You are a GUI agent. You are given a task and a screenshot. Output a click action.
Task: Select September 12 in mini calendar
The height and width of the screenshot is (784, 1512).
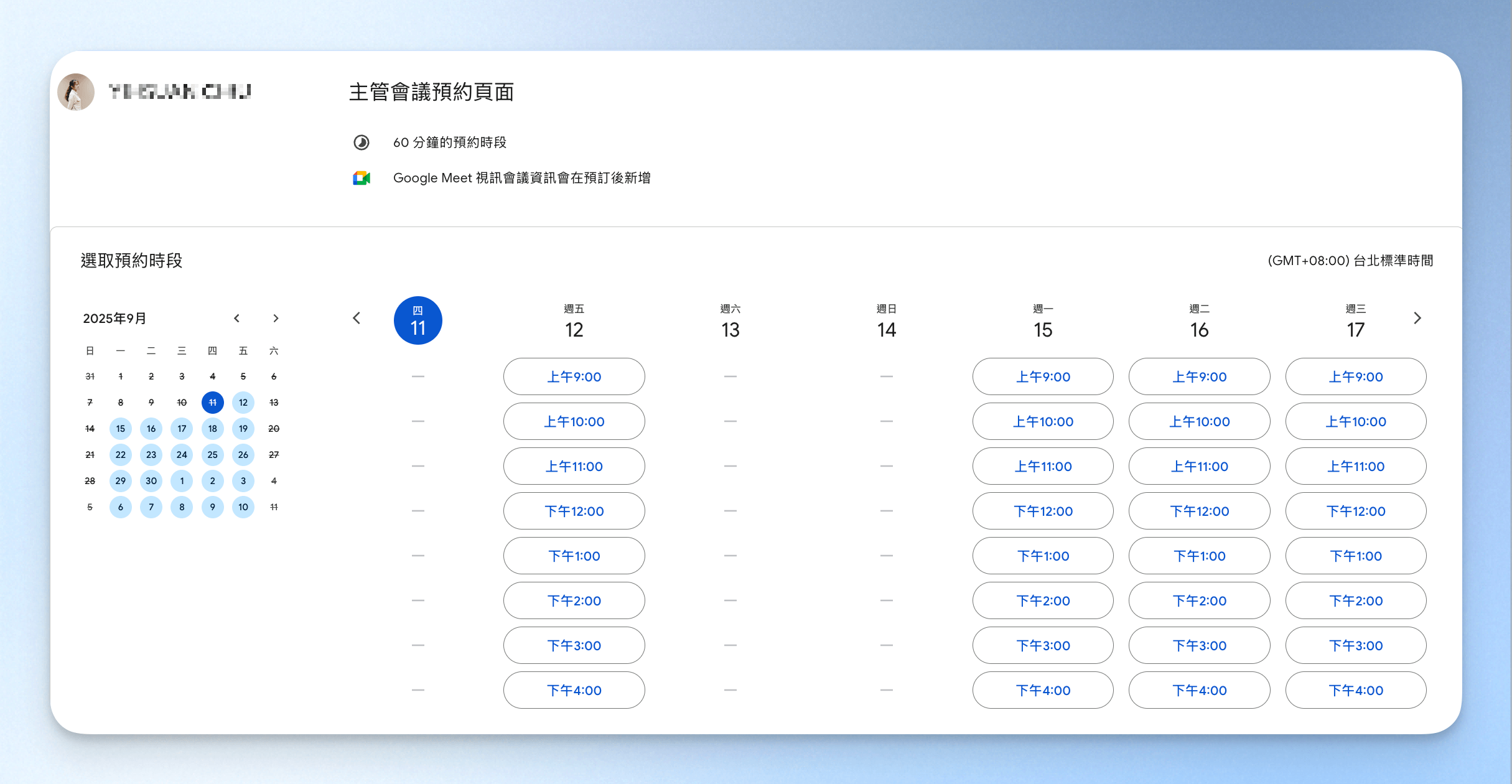pyautogui.click(x=243, y=403)
